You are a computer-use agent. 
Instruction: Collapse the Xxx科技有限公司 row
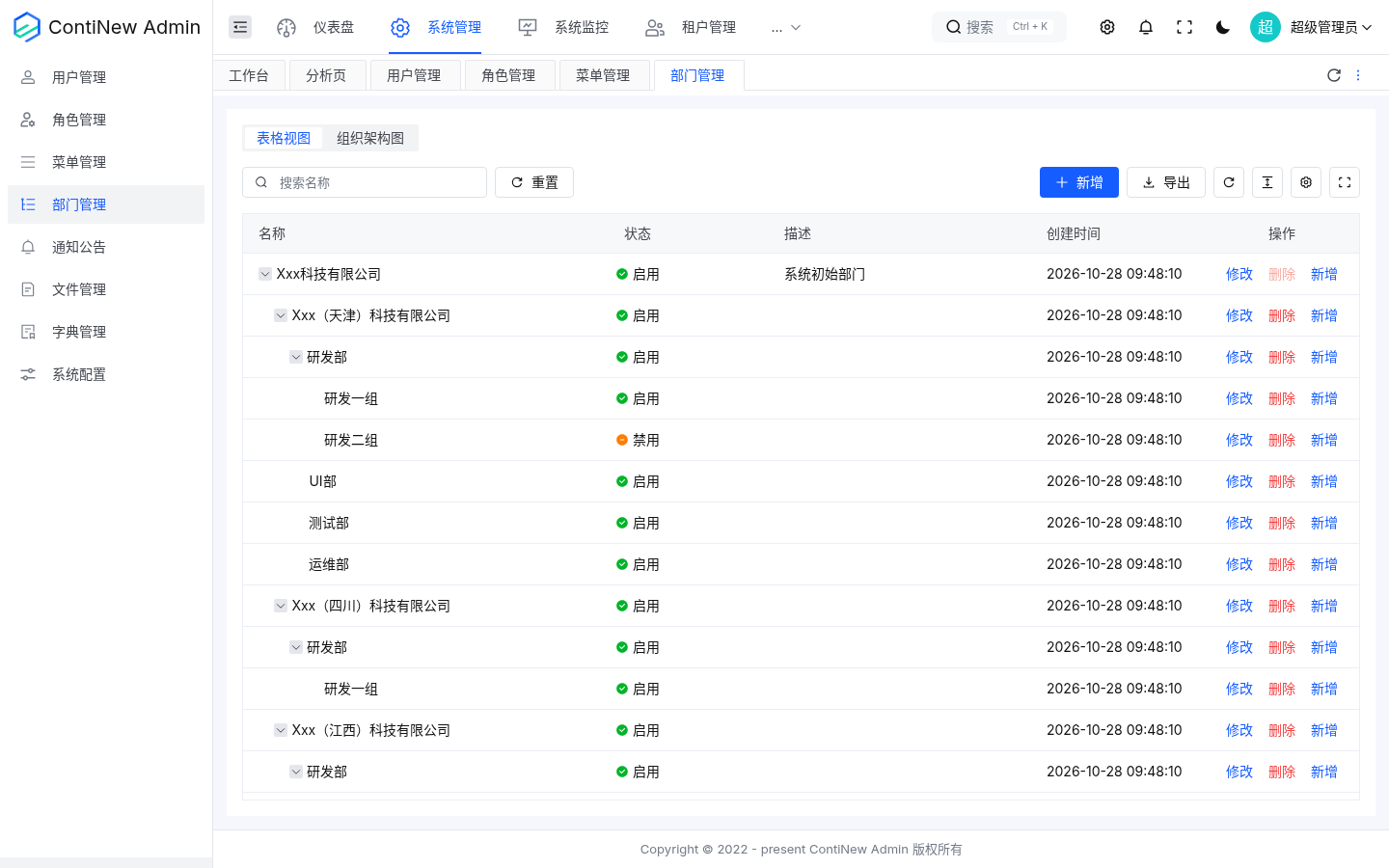click(265, 274)
